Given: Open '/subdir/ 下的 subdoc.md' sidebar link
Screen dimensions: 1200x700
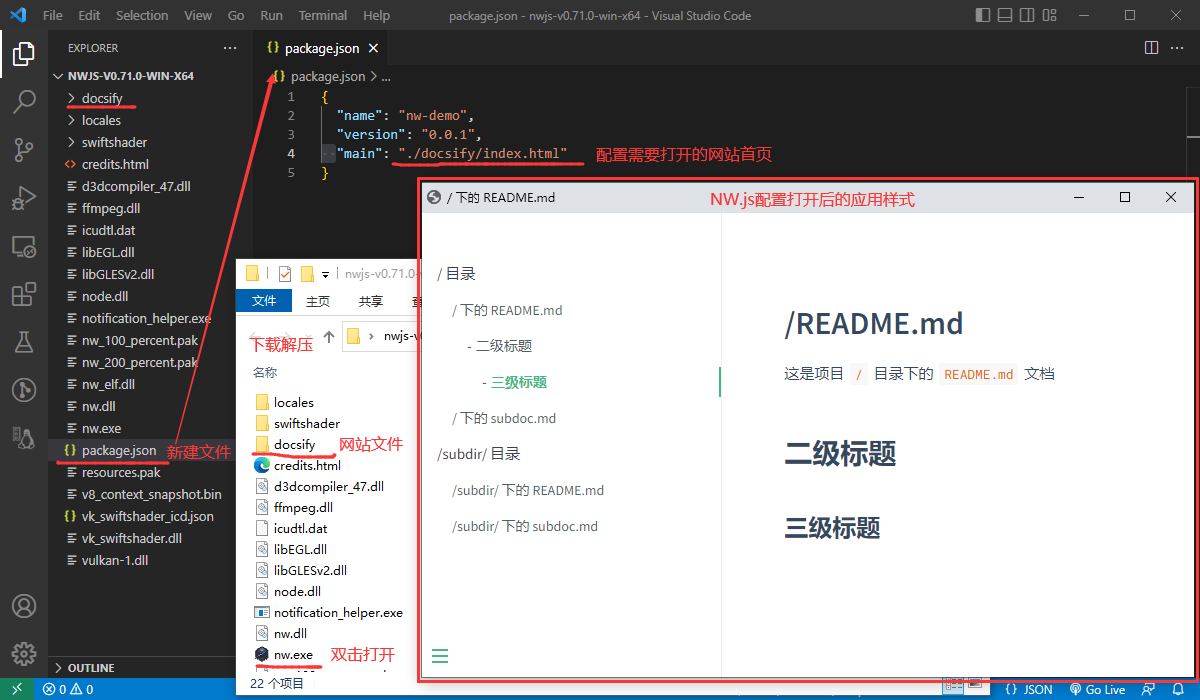Looking at the screenshot, I should pyautogui.click(x=525, y=526).
